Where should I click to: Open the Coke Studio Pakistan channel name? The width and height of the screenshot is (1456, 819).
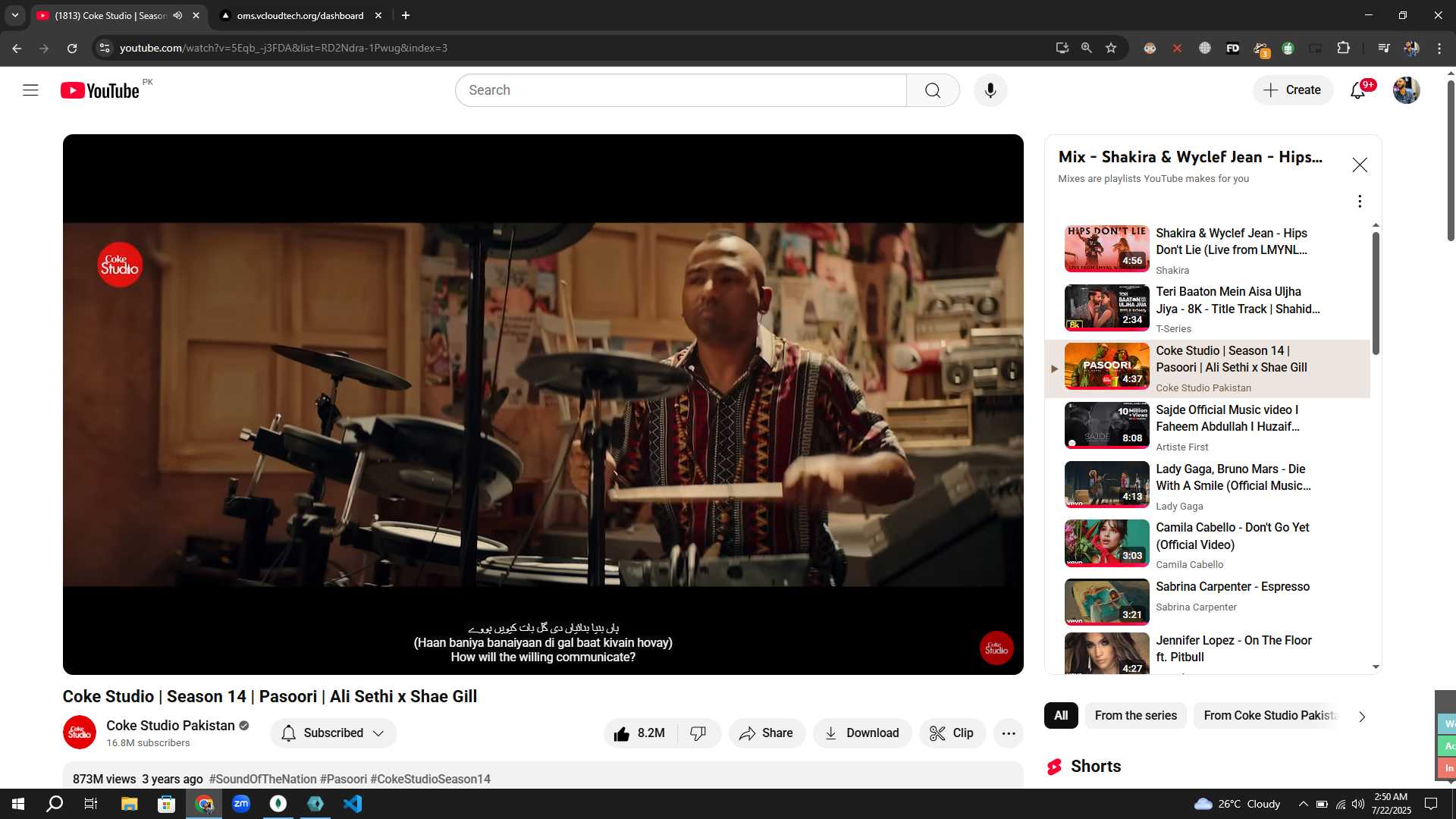point(171,726)
